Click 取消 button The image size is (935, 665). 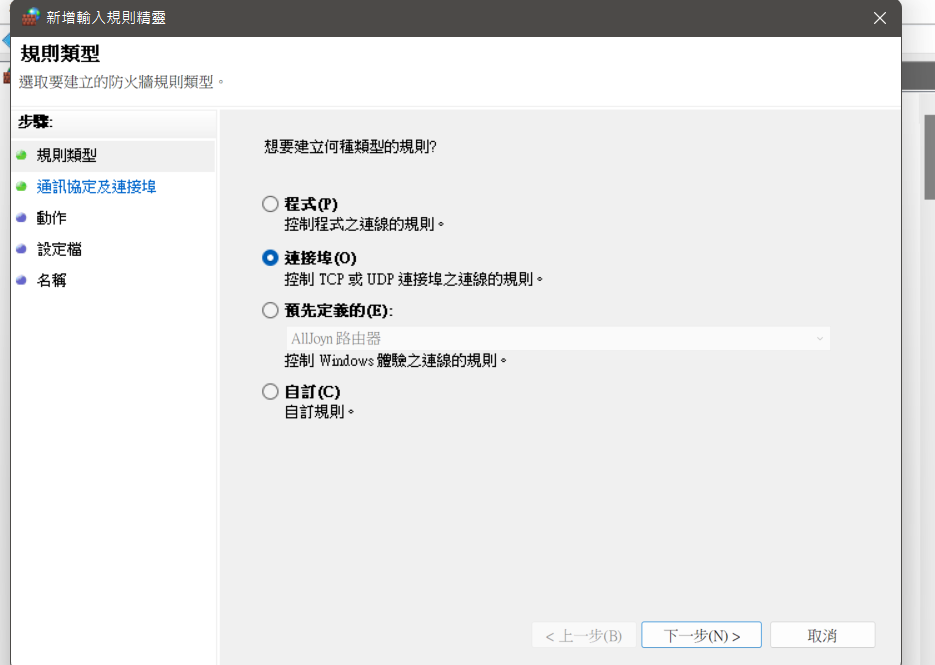tap(822, 635)
